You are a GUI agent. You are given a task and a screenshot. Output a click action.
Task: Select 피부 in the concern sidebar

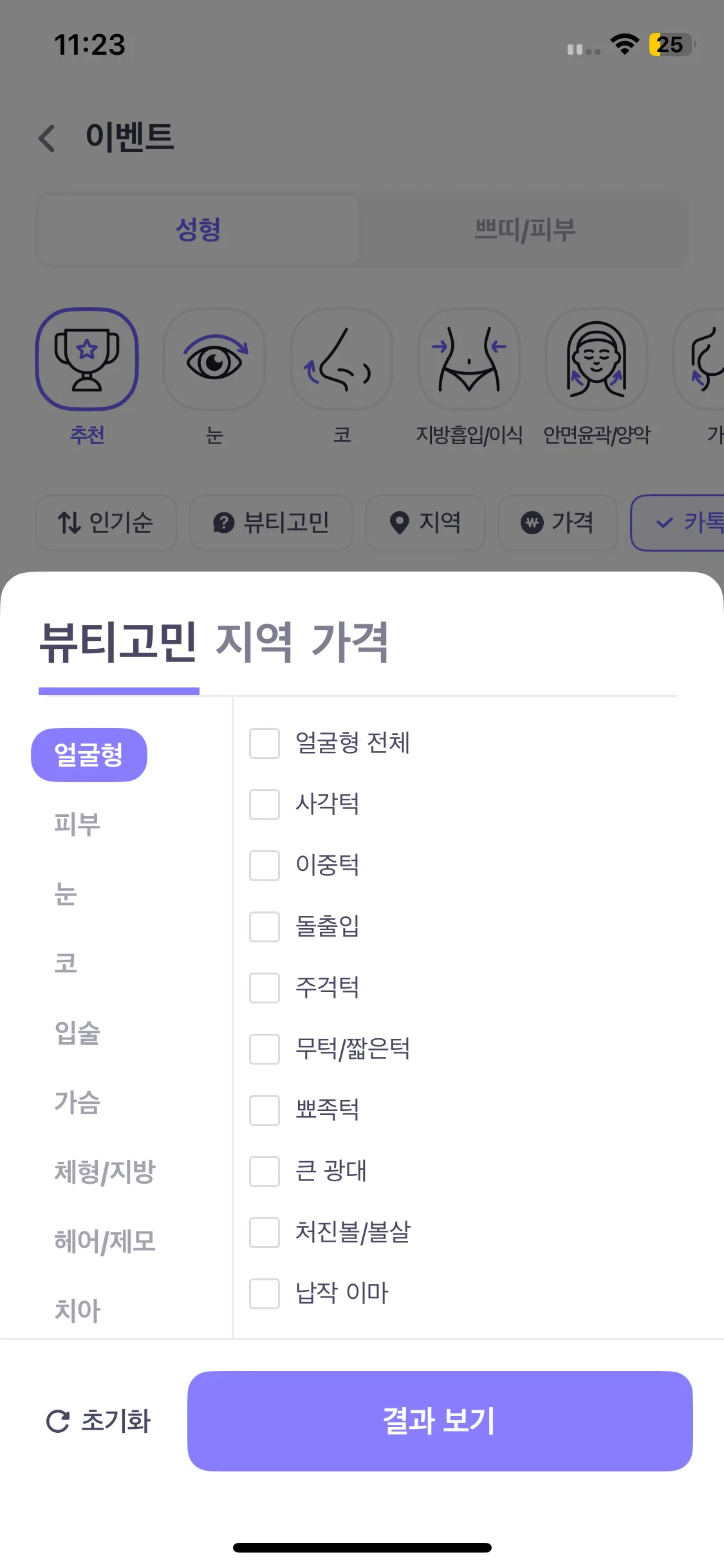(x=77, y=825)
